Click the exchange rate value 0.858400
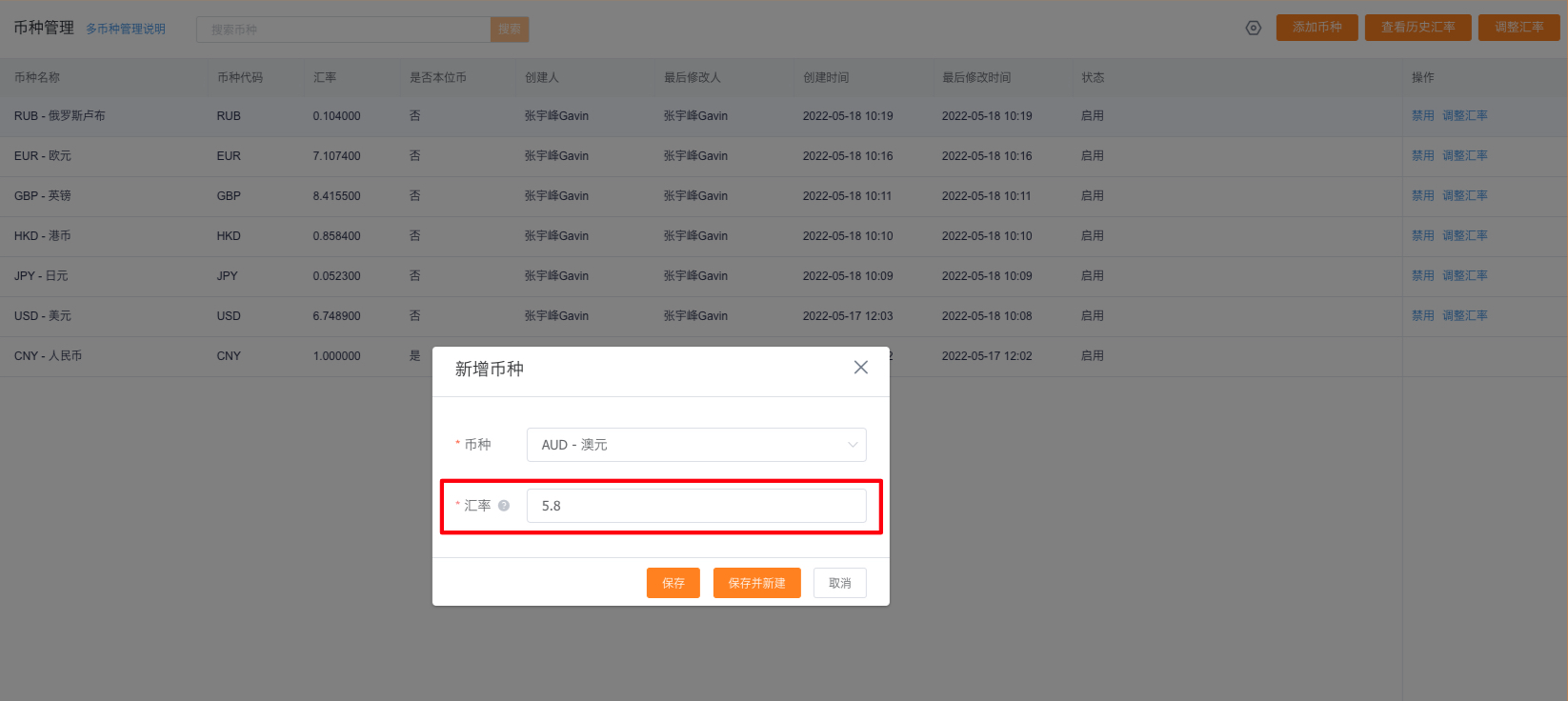The width and height of the screenshot is (1568, 701). point(337,236)
